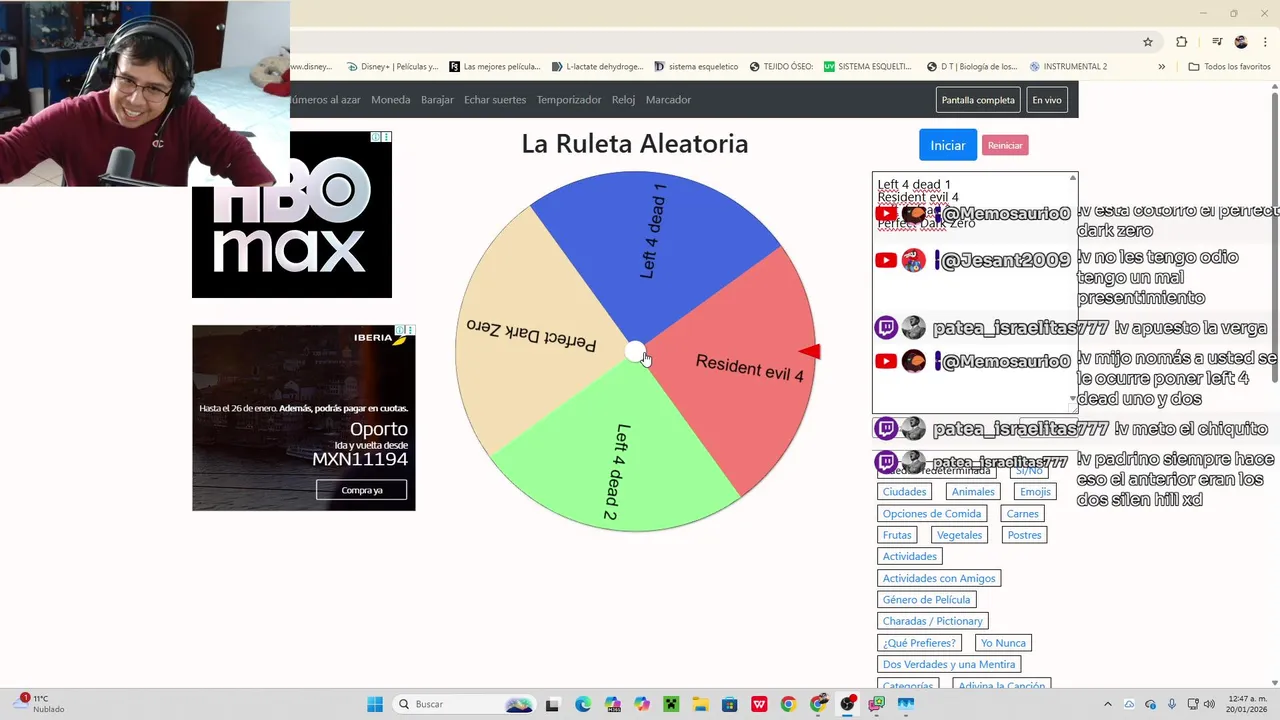Screen dimensions: 1280x720
Task: Open File Explorer from the taskbar
Action: tap(700, 704)
